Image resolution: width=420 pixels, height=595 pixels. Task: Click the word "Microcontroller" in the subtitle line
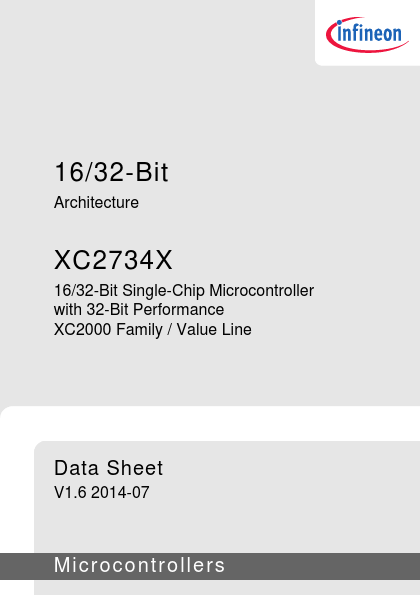tap(261, 291)
